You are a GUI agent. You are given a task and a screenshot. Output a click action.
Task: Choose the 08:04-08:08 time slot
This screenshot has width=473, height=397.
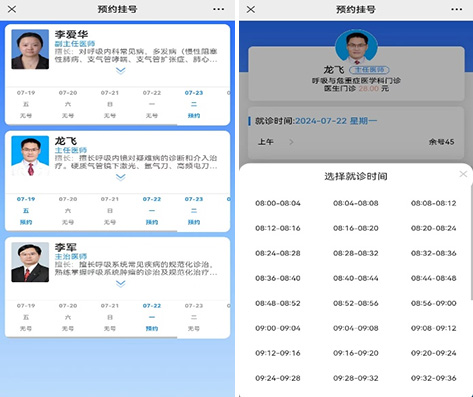356,203
